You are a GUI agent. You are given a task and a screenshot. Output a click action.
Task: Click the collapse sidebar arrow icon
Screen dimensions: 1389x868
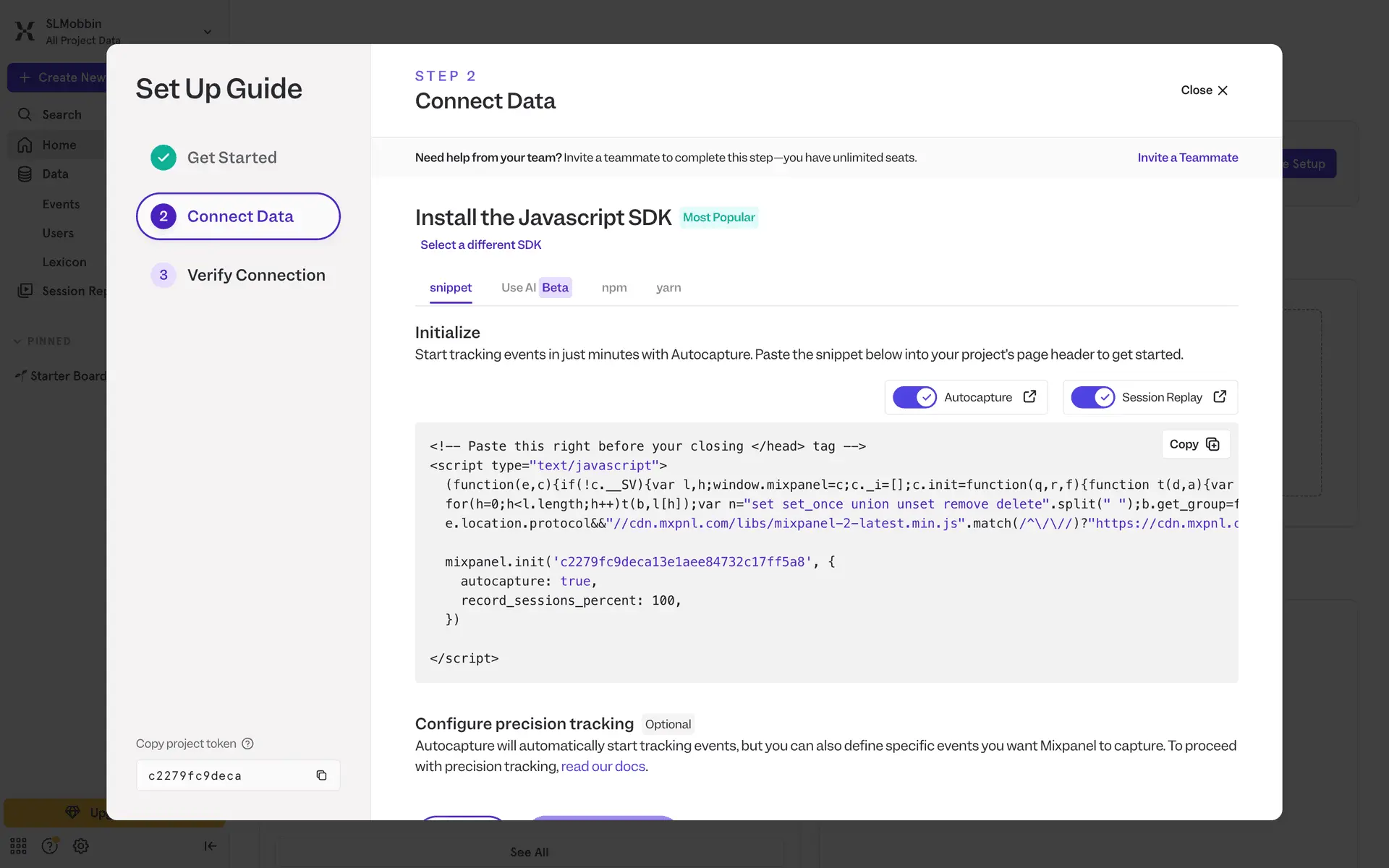pyautogui.click(x=210, y=846)
